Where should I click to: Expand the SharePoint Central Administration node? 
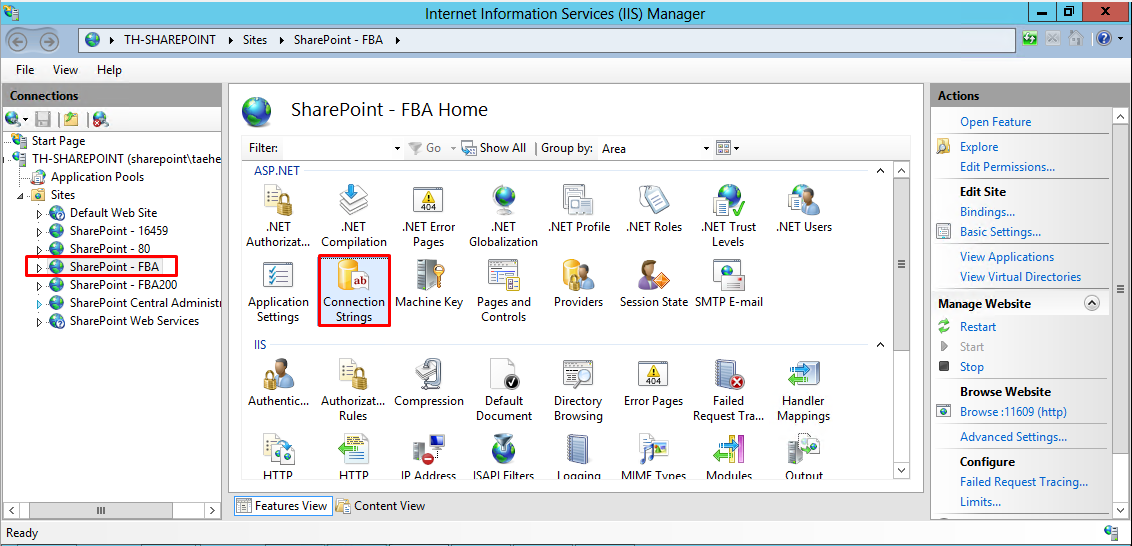coord(39,303)
